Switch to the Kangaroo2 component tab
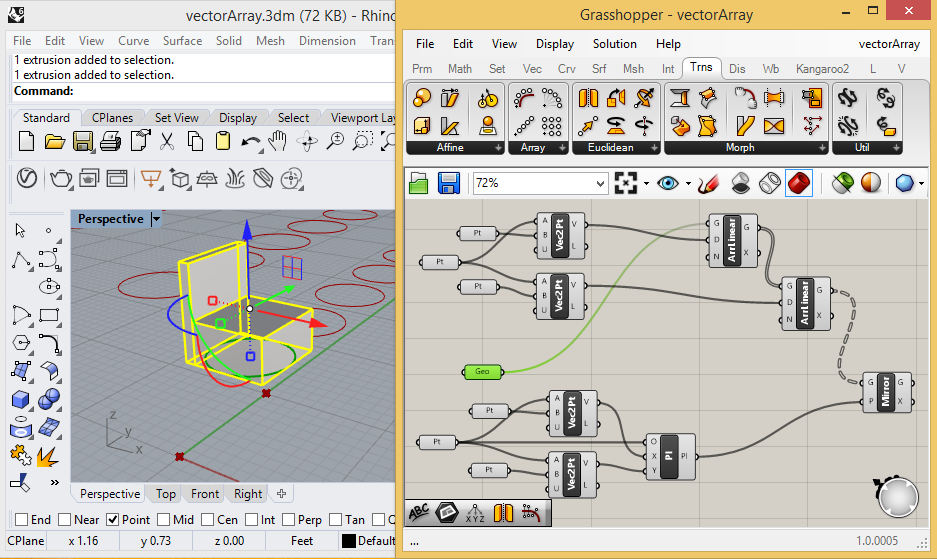Image resolution: width=937 pixels, height=559 pixels. [x=822, y=69]
